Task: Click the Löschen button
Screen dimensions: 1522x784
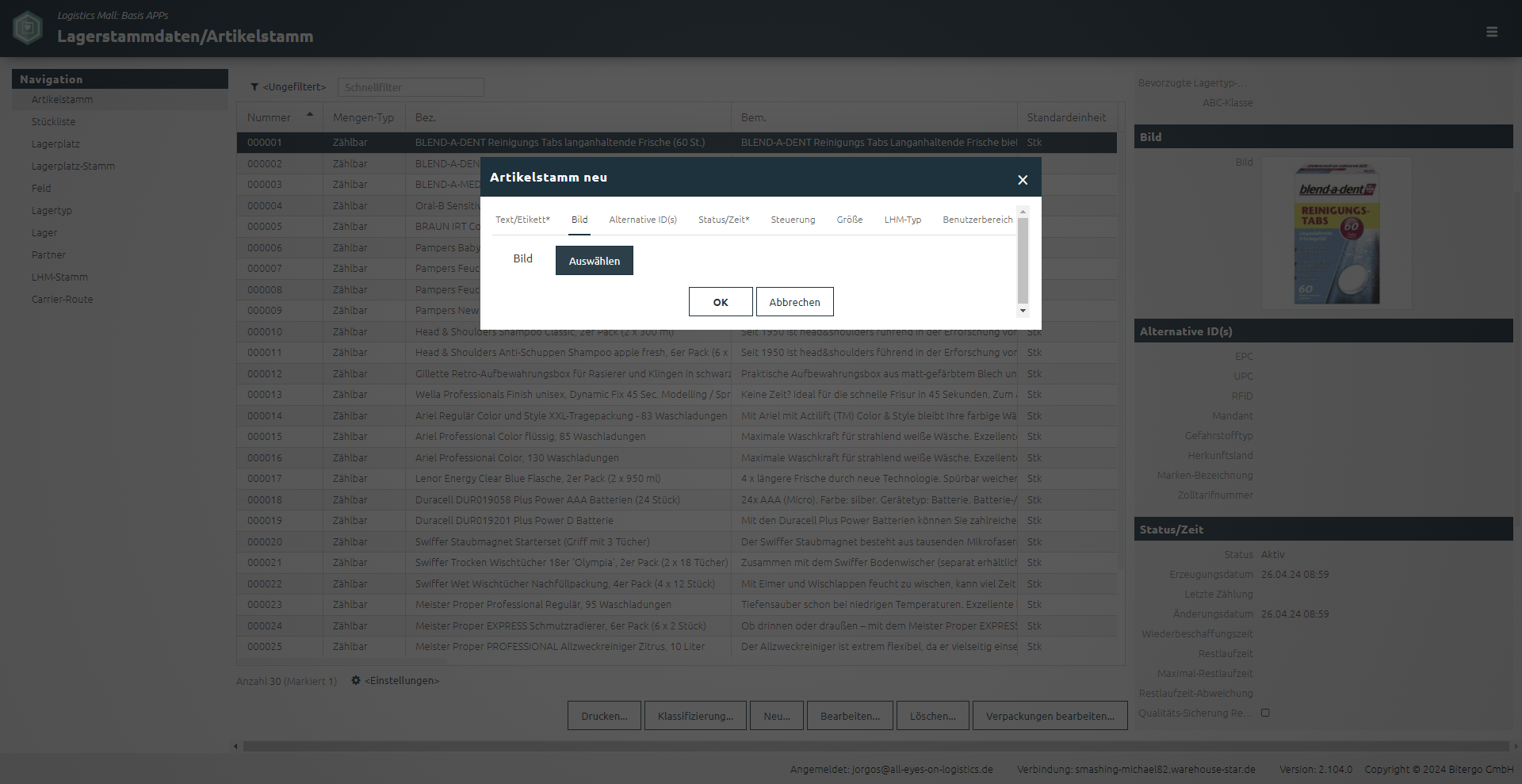Action: (933, 716)
